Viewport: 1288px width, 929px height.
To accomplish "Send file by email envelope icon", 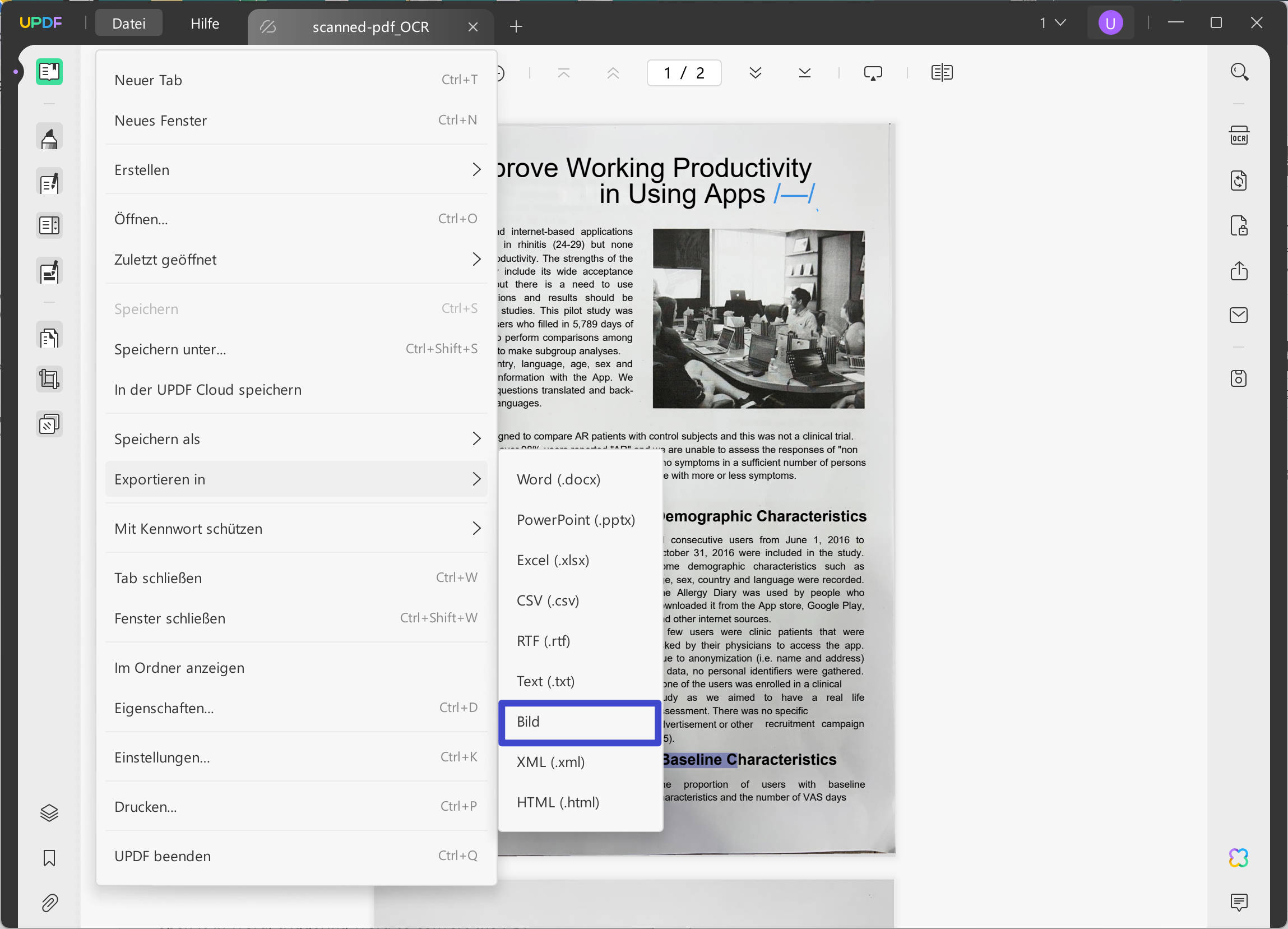I will pyautogui.click(x=1239, y=315).
